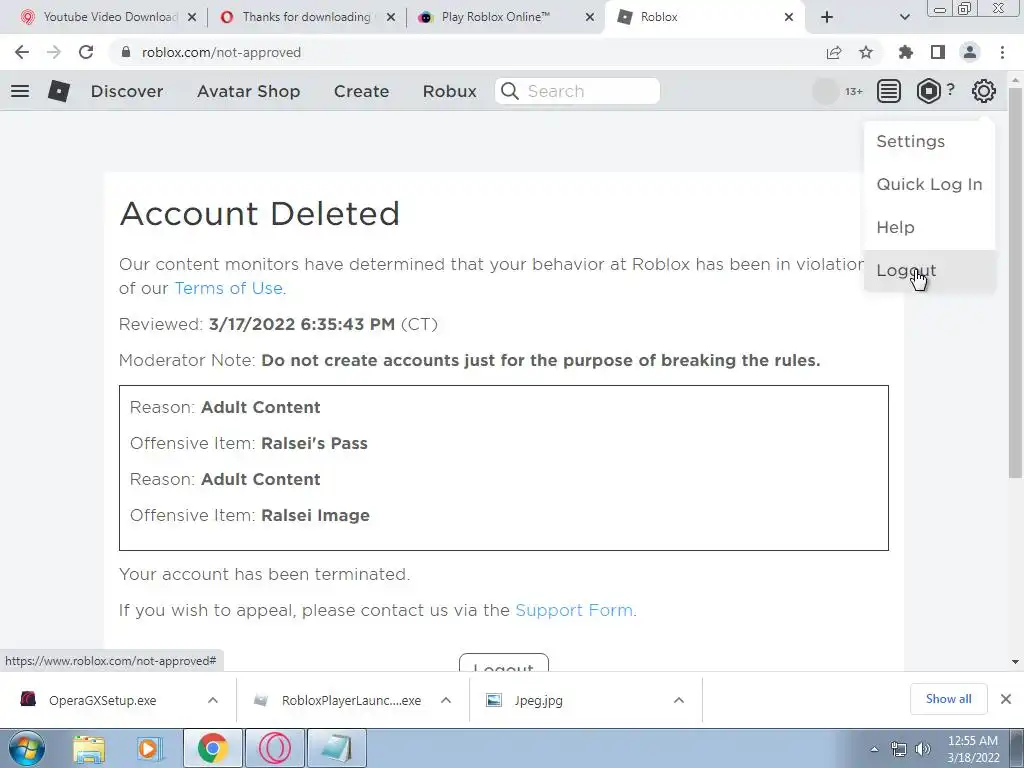Open the Create navigation link
The image size is (1024, 768).
(x=362, y=91)
